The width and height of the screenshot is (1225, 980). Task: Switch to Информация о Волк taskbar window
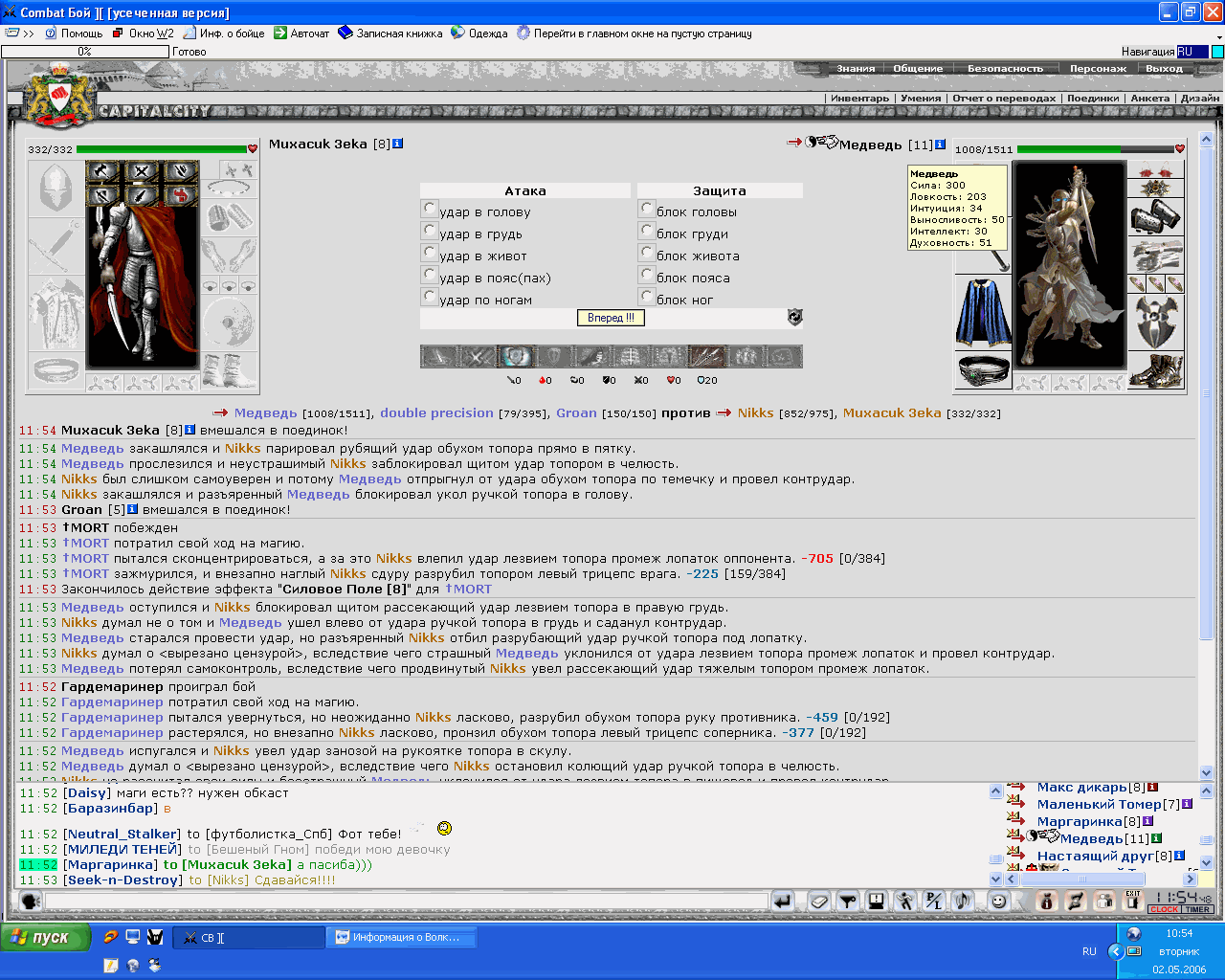(401, 938)
